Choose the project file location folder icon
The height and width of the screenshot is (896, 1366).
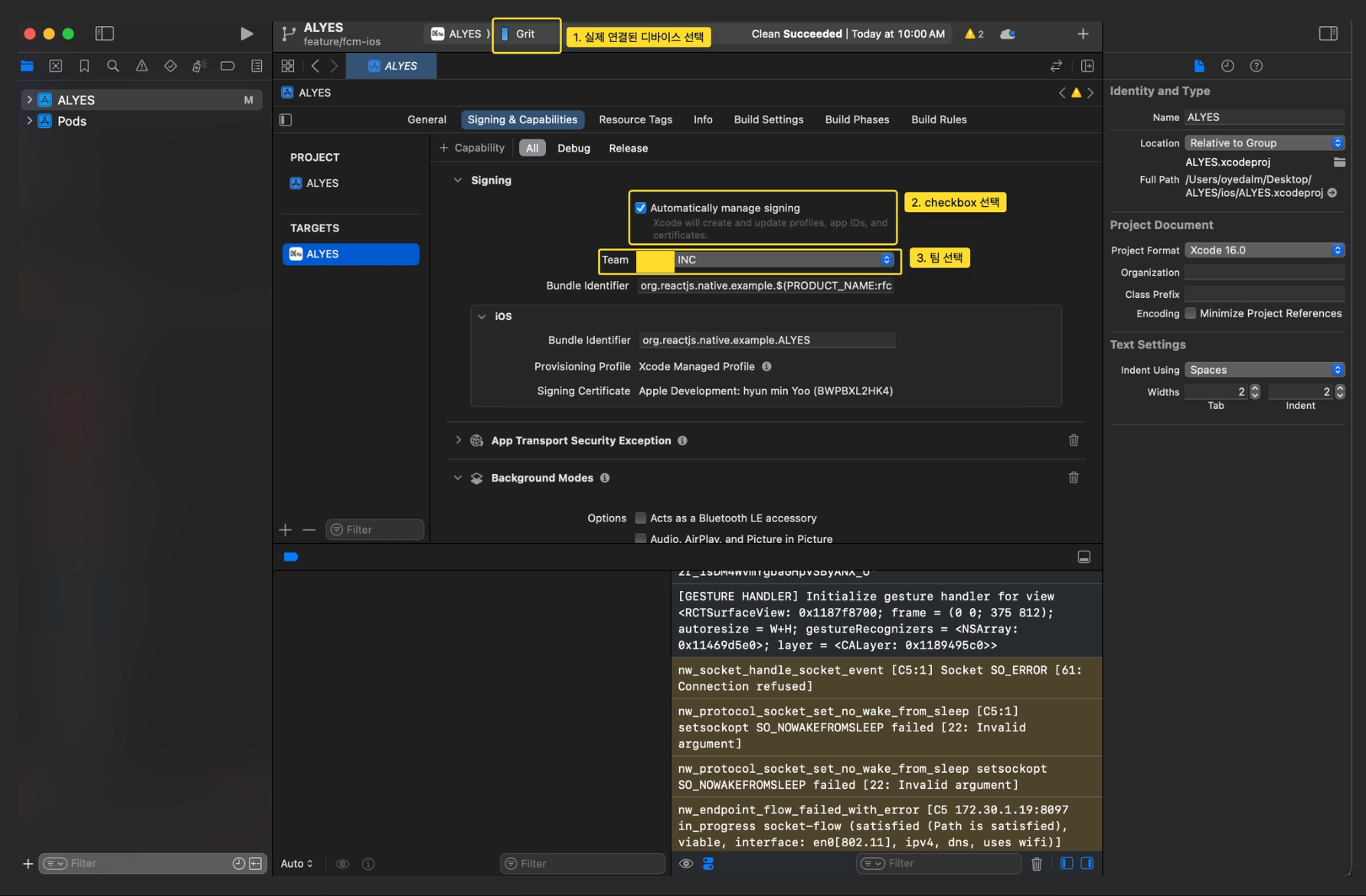[x=1339, y=162]
